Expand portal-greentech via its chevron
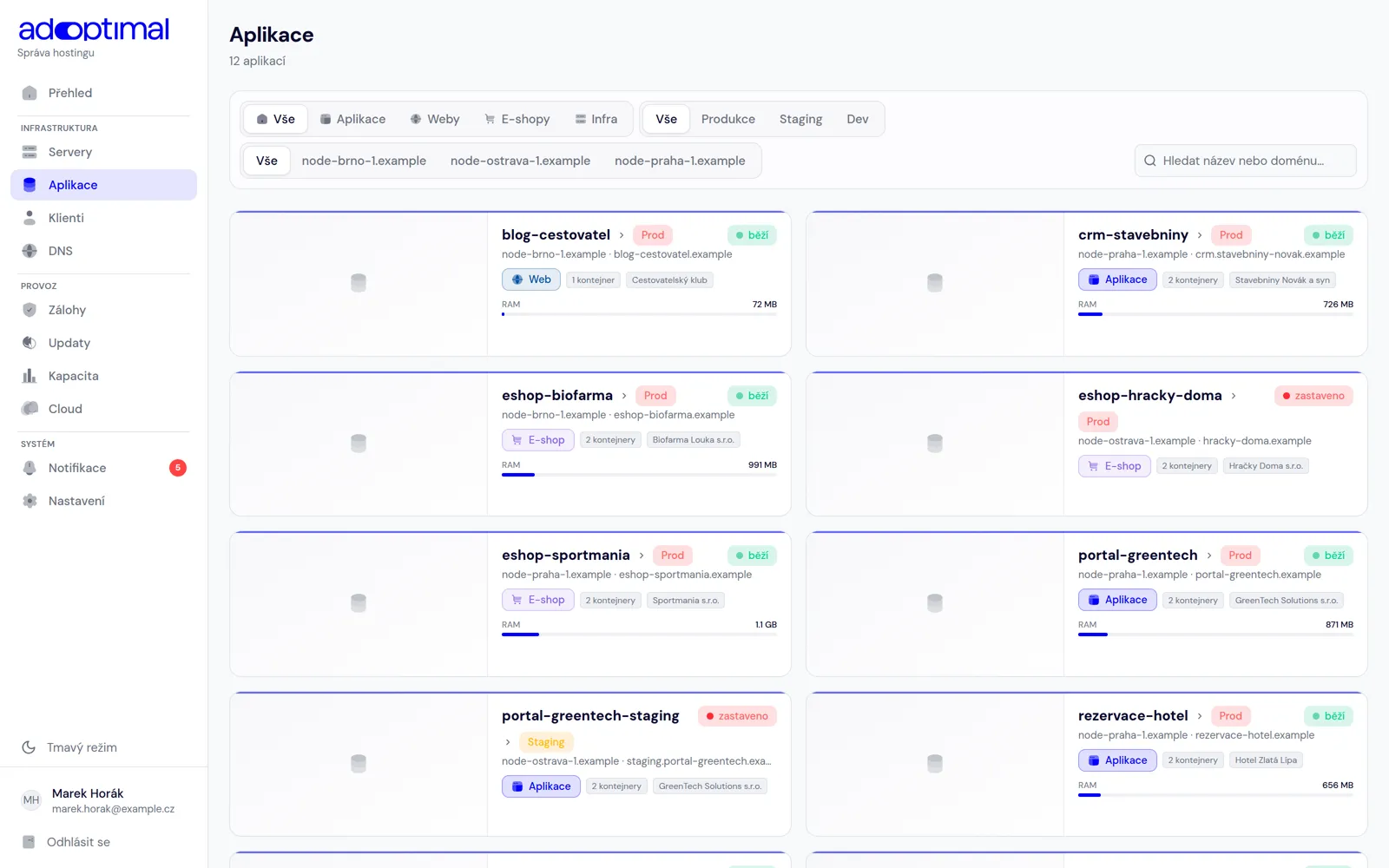 pos(1209,556)
